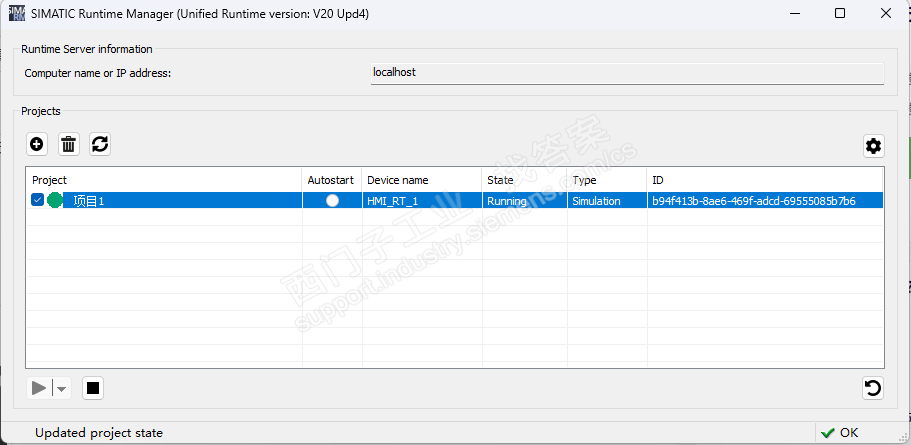Close the Runtime Manager window

pyautogui.click(x=885, y=13)
